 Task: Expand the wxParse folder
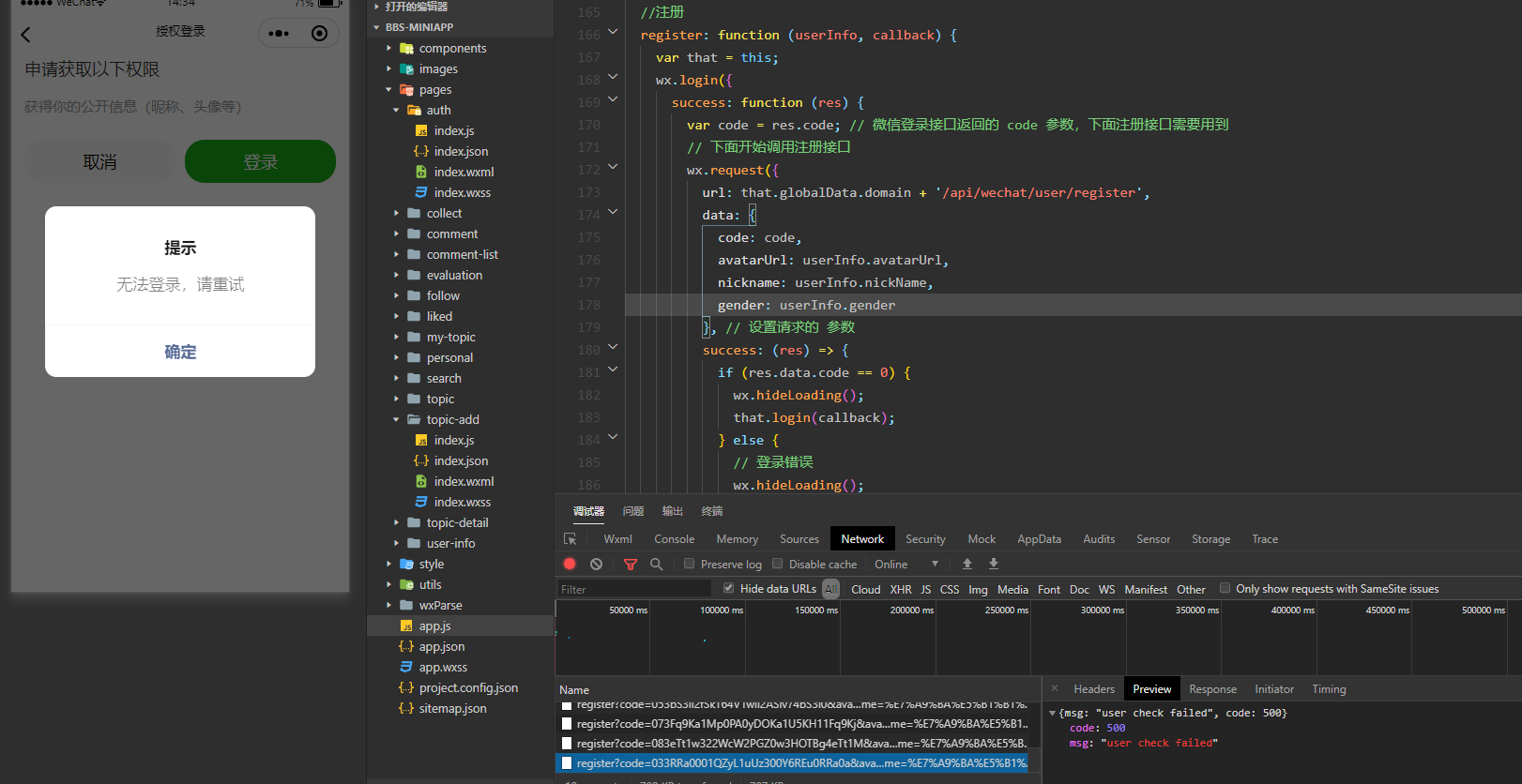pos(389,605)
